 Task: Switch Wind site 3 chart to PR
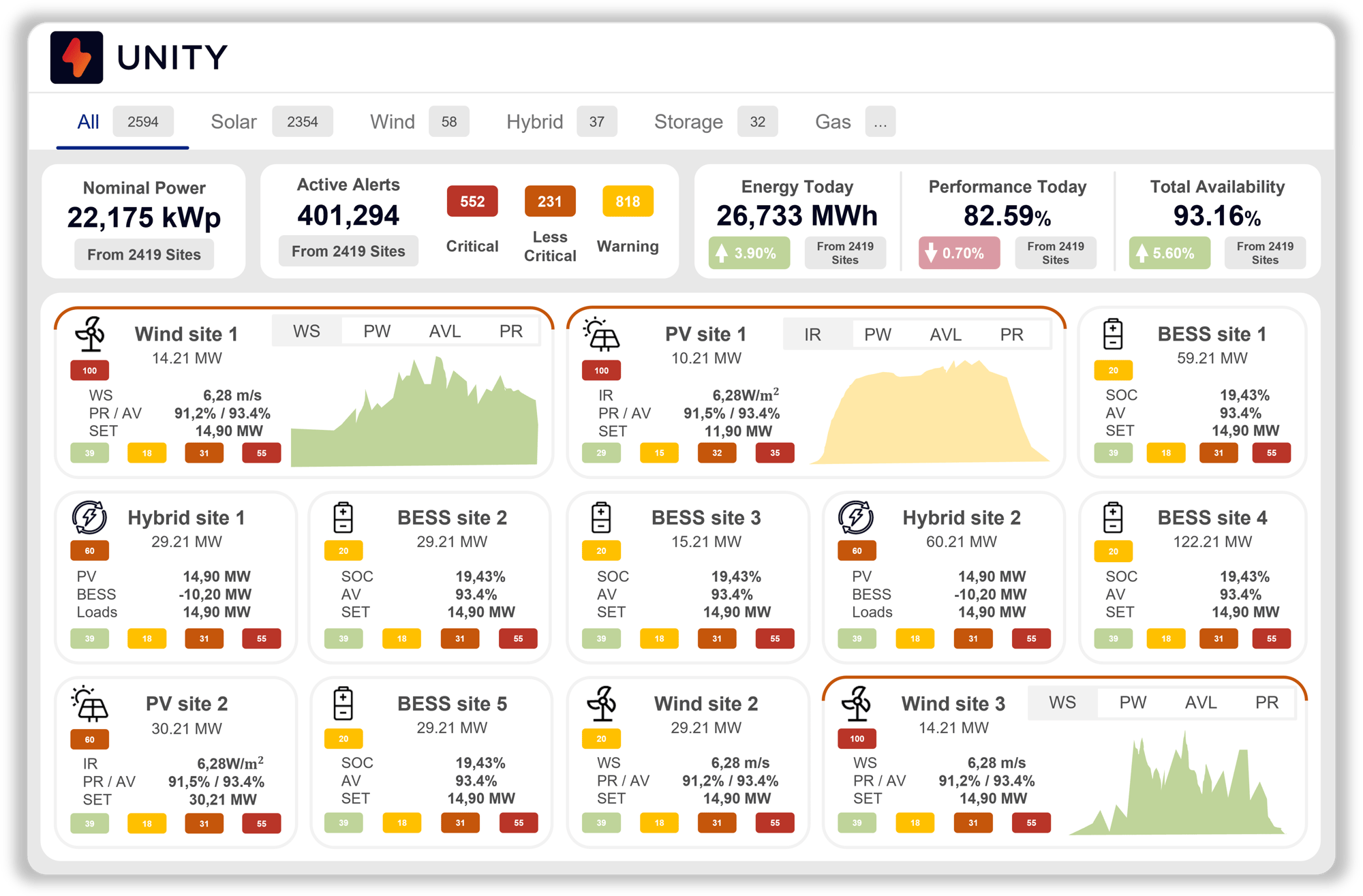pyautogui.click(x=1266, y=702)
